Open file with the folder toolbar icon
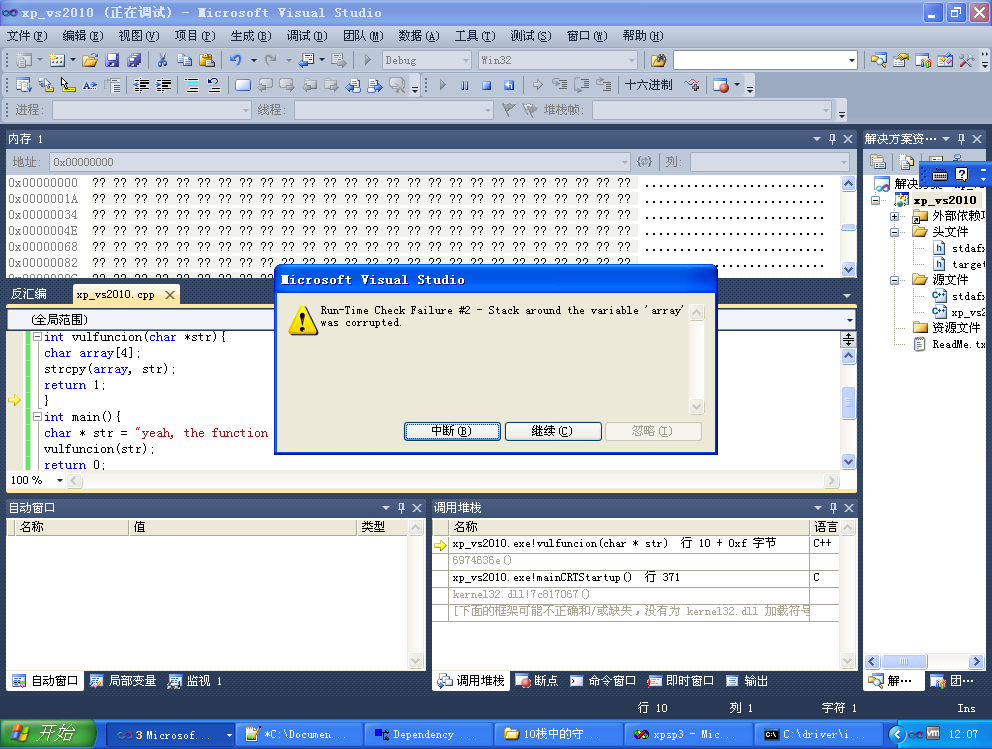 (x=90, y=60)
